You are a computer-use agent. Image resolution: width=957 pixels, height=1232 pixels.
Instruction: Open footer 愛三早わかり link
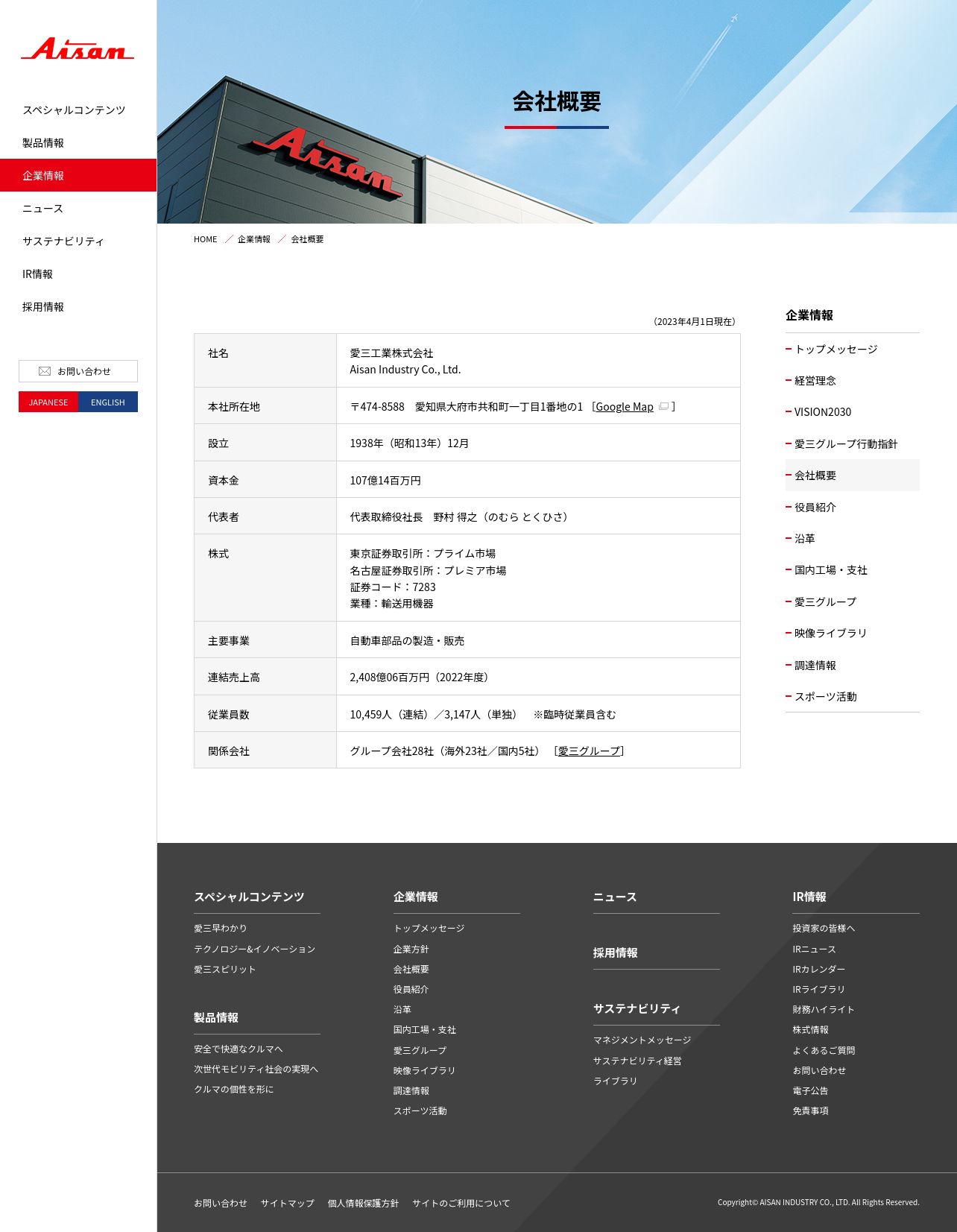pos(221,929)
